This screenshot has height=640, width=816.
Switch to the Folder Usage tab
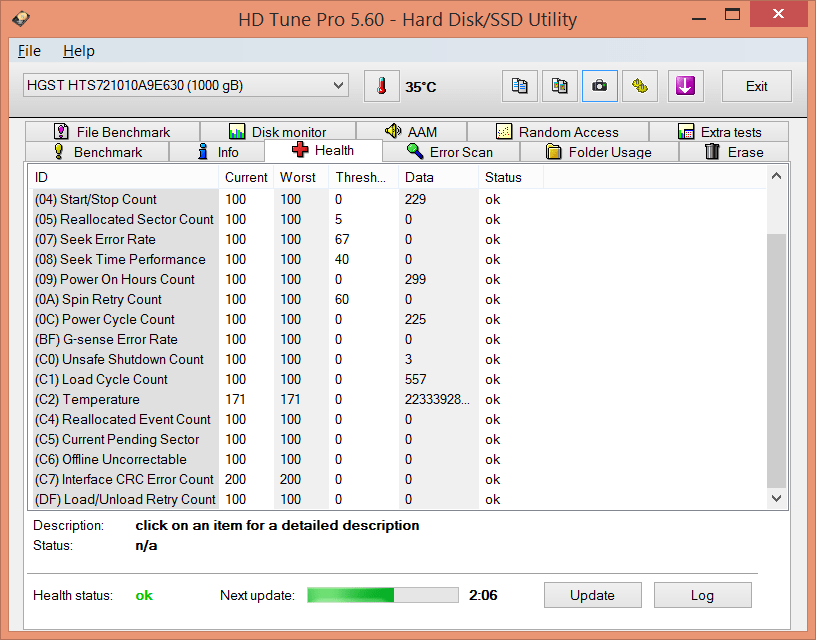click(600, 152)
